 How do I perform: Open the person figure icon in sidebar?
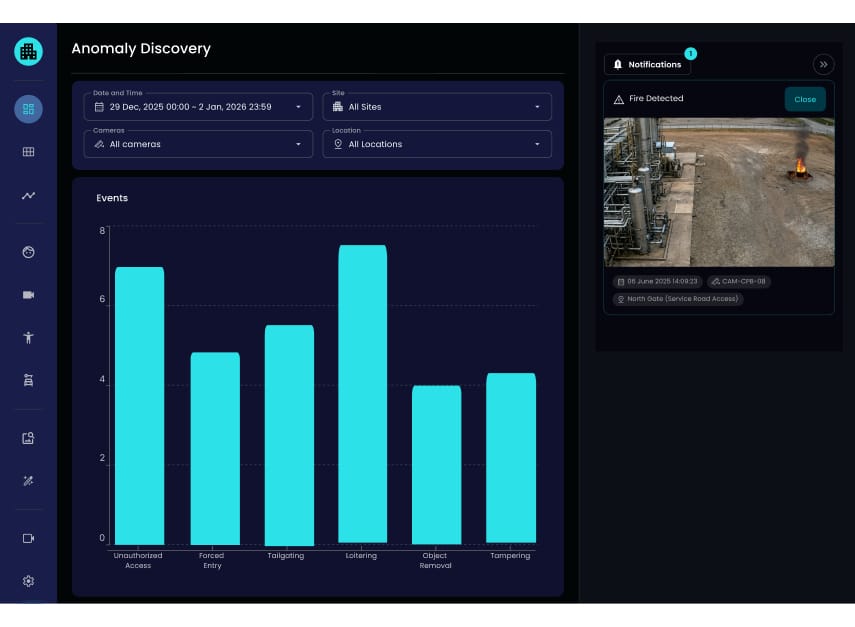pyautogui.click(x=28, y=337)
